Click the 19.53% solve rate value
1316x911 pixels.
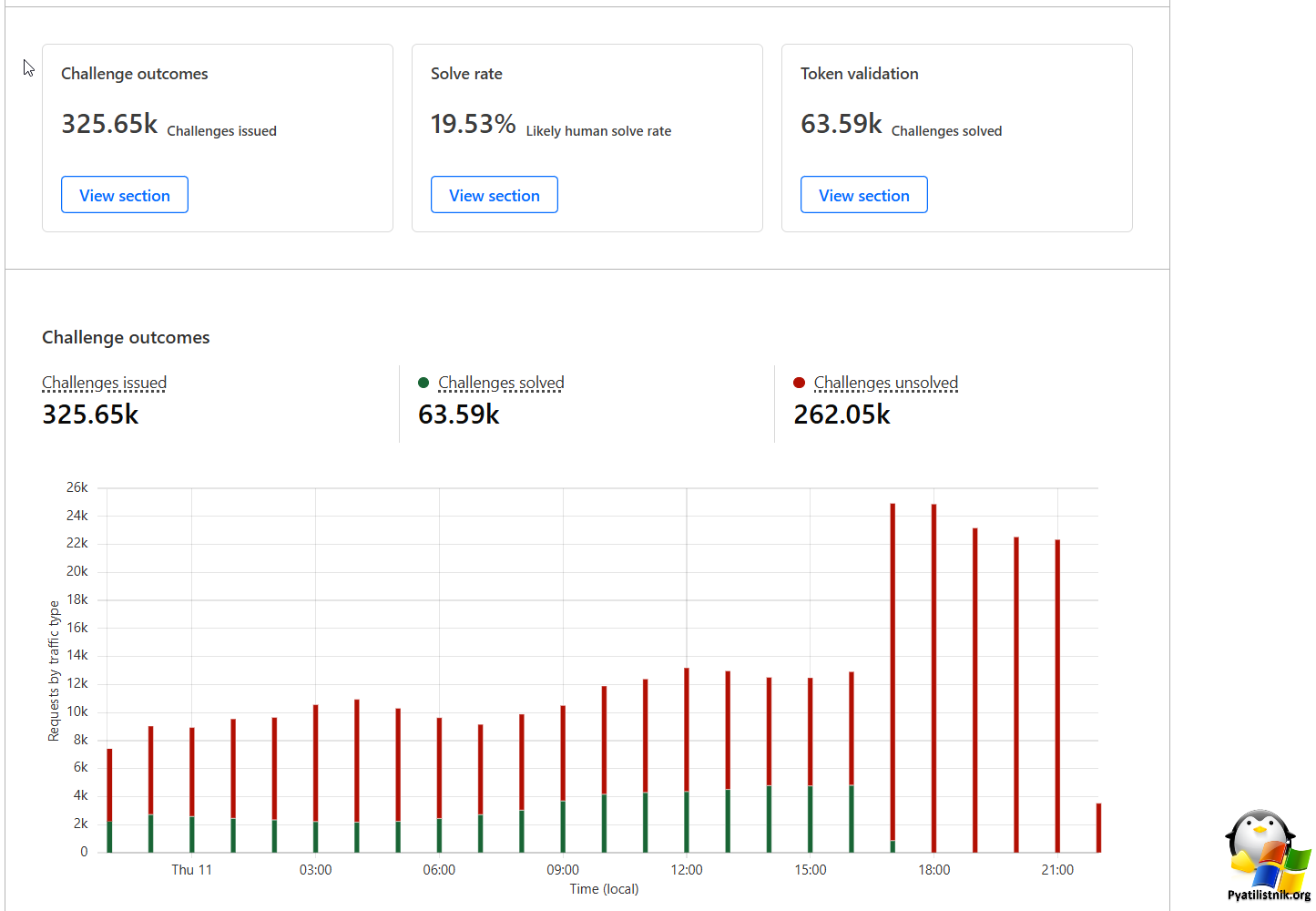[473, 124]
